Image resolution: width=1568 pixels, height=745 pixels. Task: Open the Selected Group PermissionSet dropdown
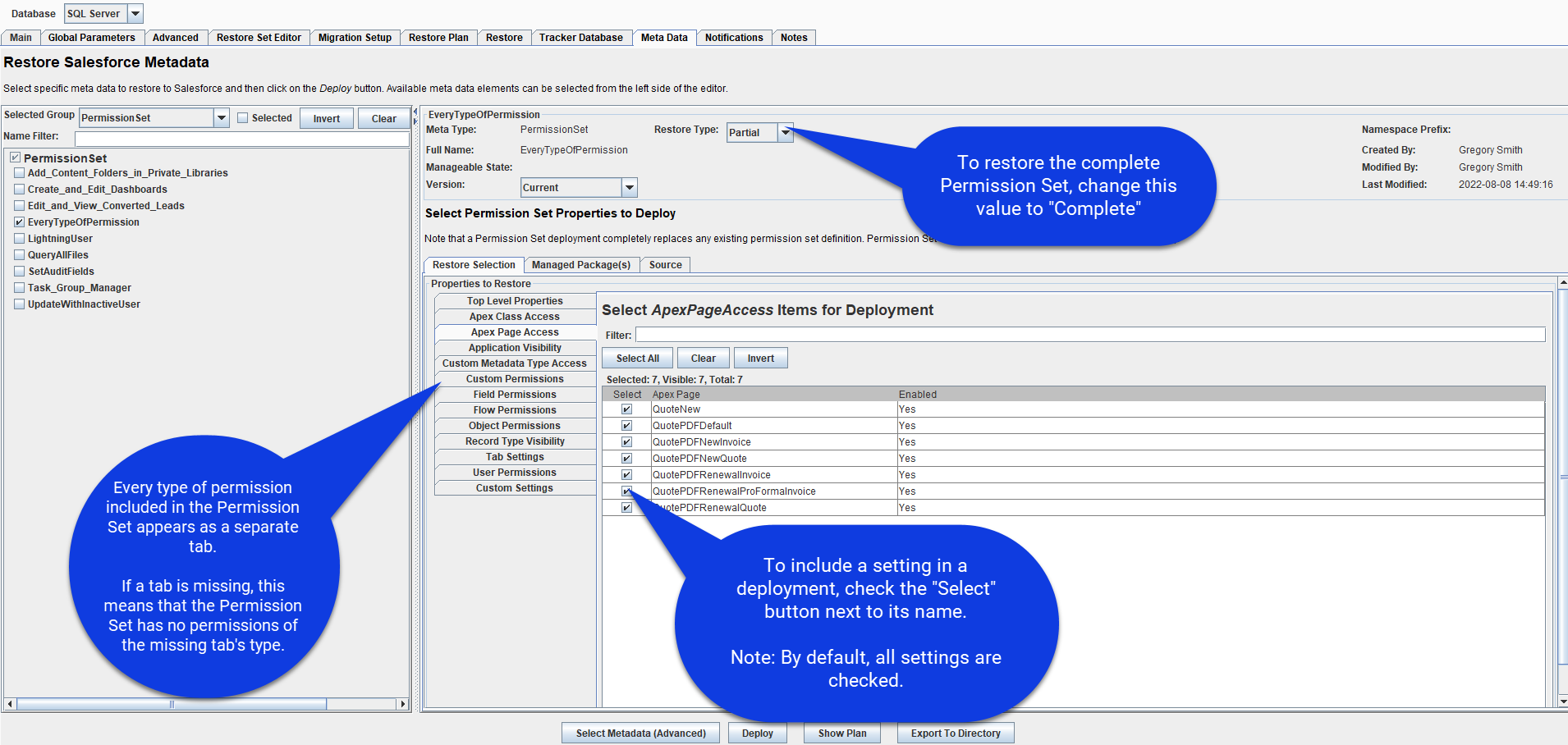154,118
